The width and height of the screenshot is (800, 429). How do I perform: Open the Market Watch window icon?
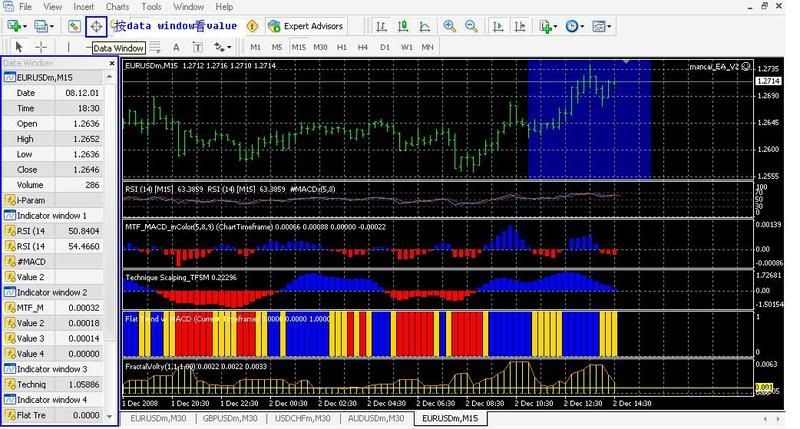(x=74, y=27)
